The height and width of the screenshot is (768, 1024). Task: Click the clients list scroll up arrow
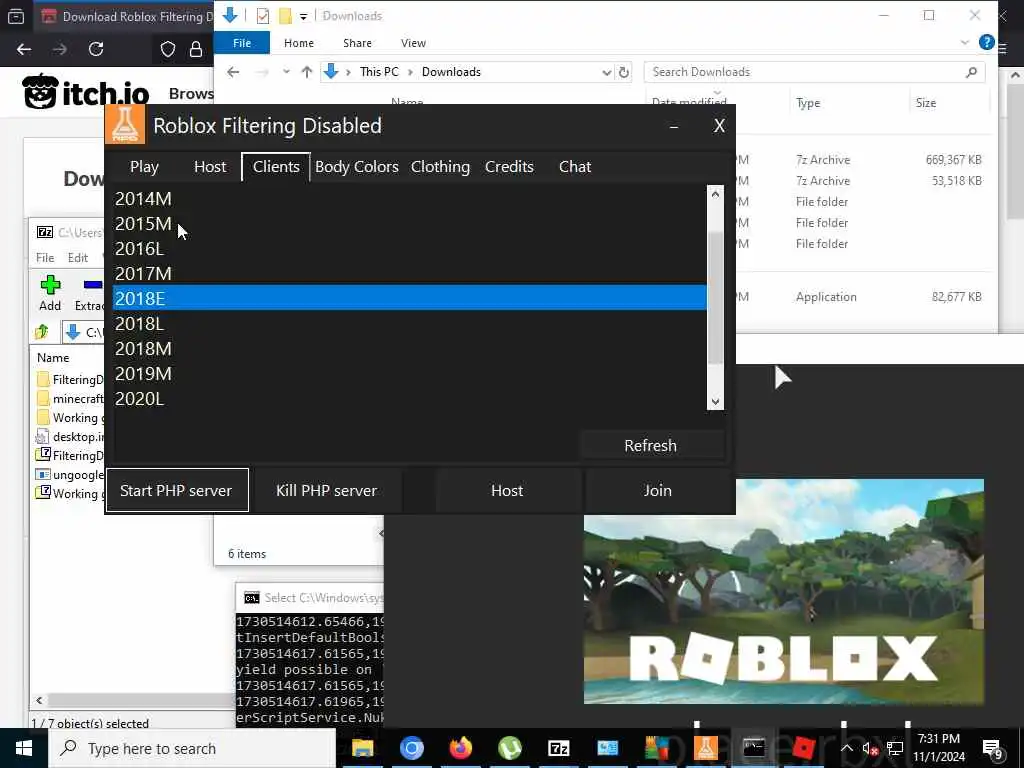(x=715, y=194)
